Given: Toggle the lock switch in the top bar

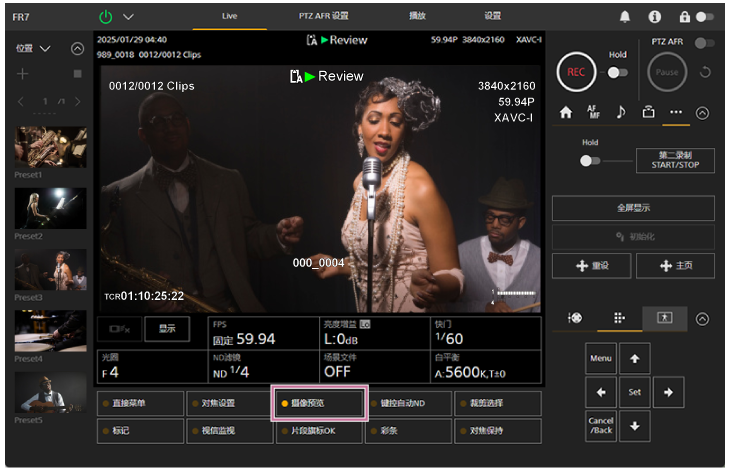Looking at the screenshot, I should (705, 17).
